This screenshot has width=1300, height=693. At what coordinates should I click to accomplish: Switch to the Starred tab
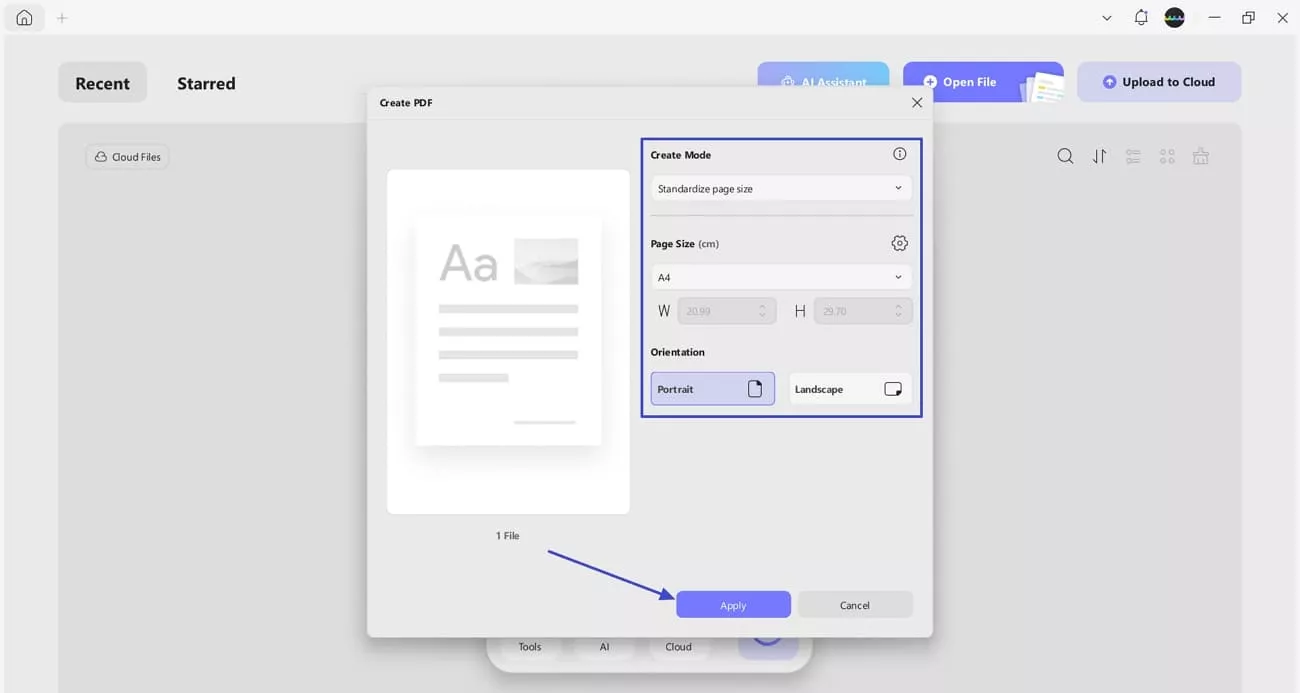coord(206,83)
